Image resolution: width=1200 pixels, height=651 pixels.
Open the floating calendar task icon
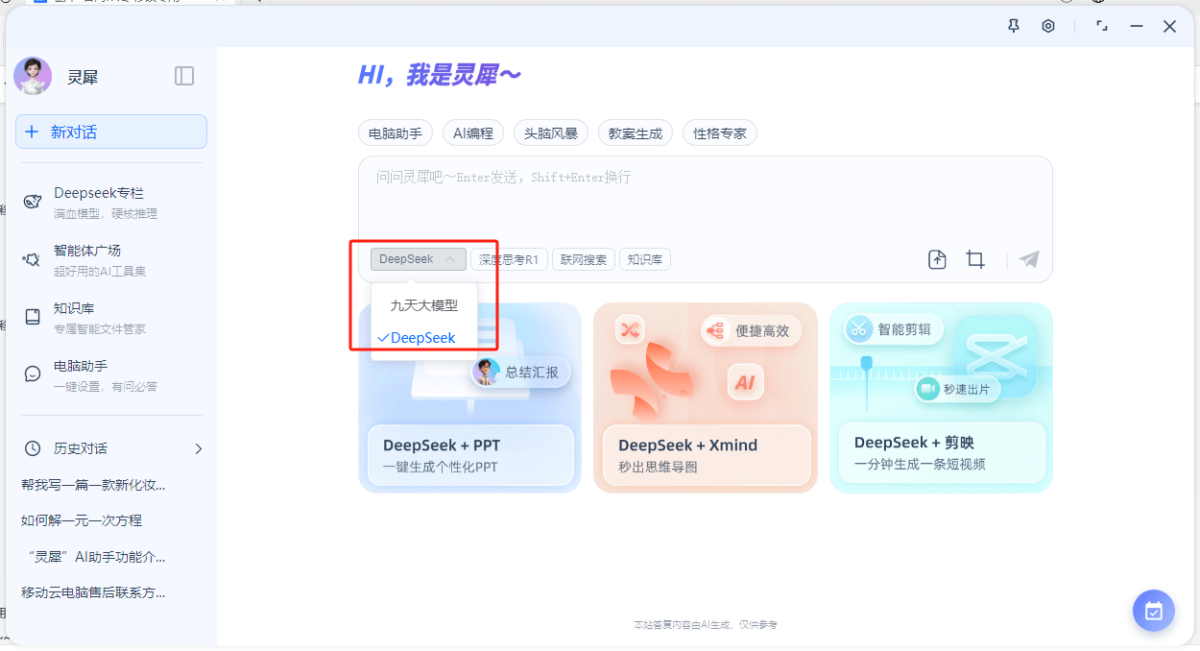pos(1153,611)
